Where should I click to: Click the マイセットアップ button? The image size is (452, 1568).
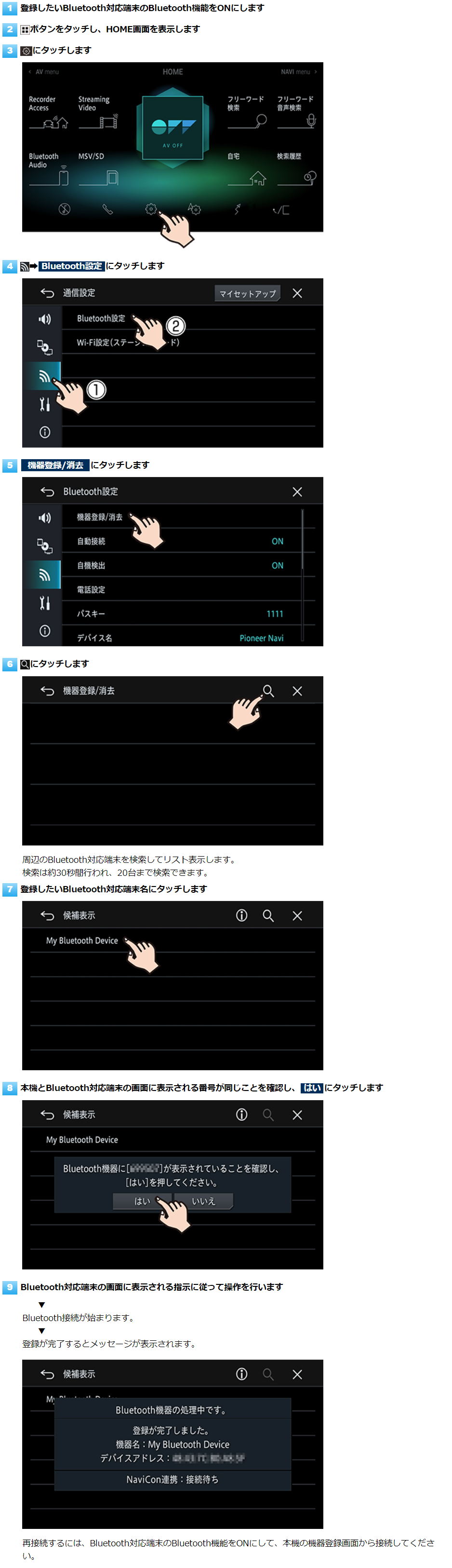click(248, 293)
